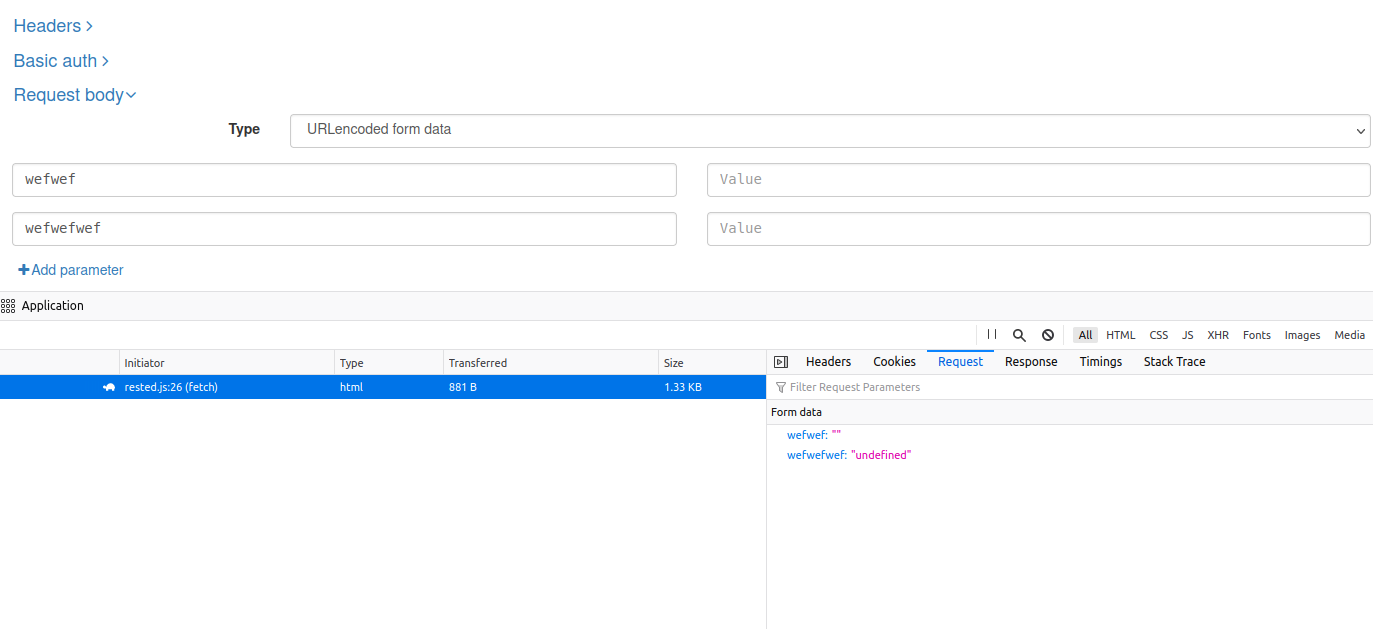Filter requests by Images
Viewport: 1373px width, 629px height.
pyautogui.click(x=1302, y=335)
